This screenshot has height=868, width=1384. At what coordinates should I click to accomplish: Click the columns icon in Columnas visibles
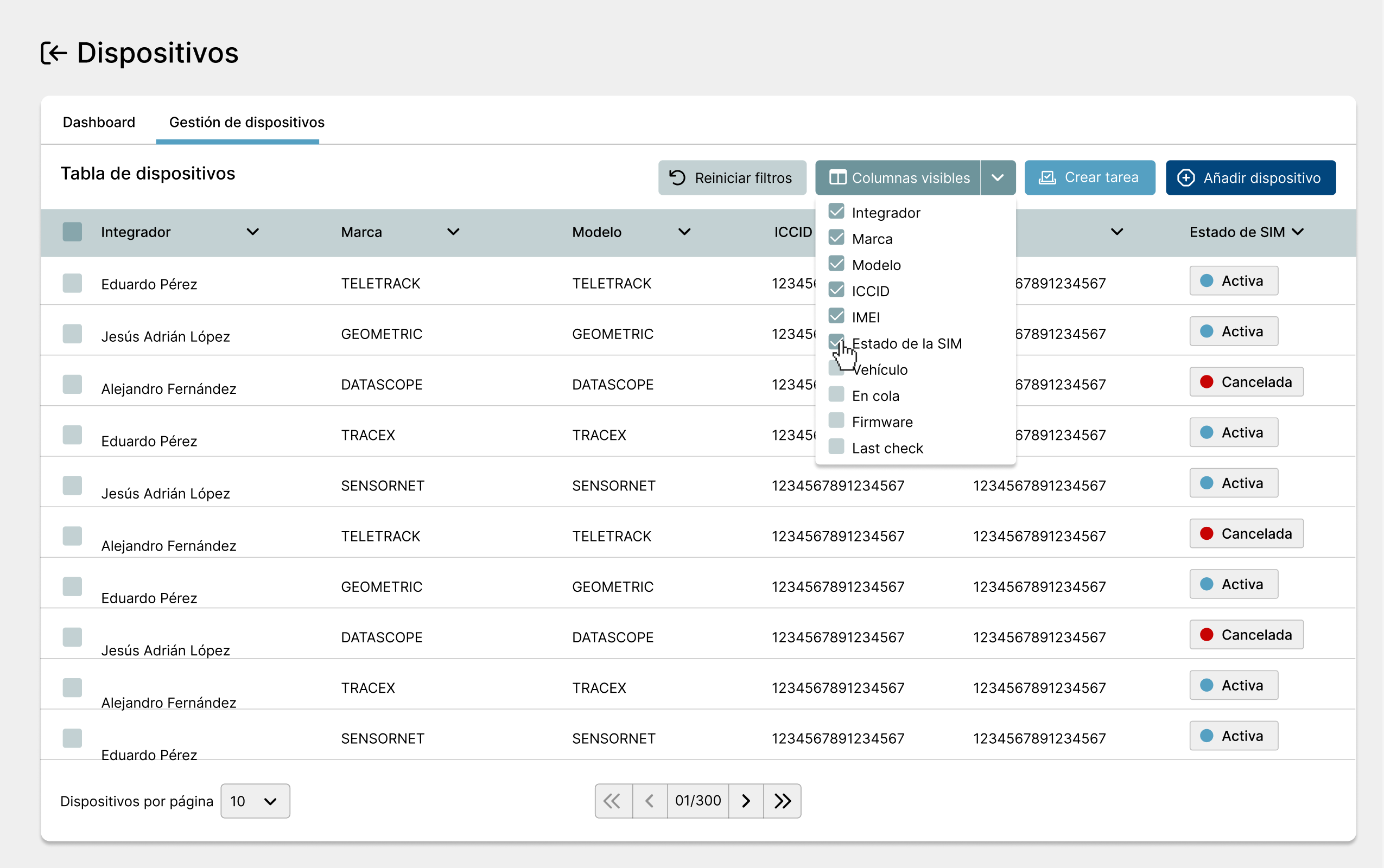pyautogui.click(x=837, y=177)
